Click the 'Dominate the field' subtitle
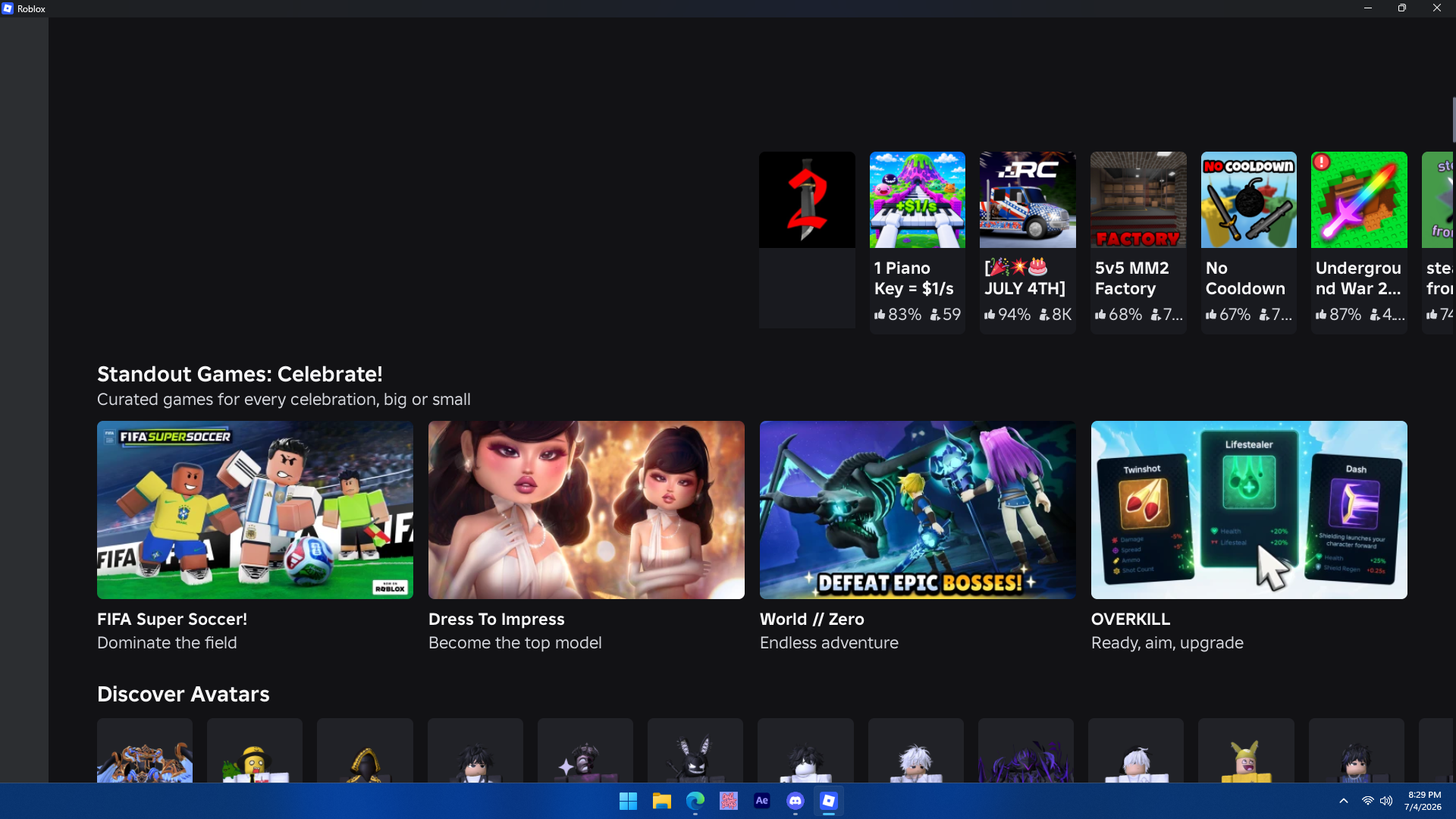1456x819 pixels. click(x=167, y=643)
